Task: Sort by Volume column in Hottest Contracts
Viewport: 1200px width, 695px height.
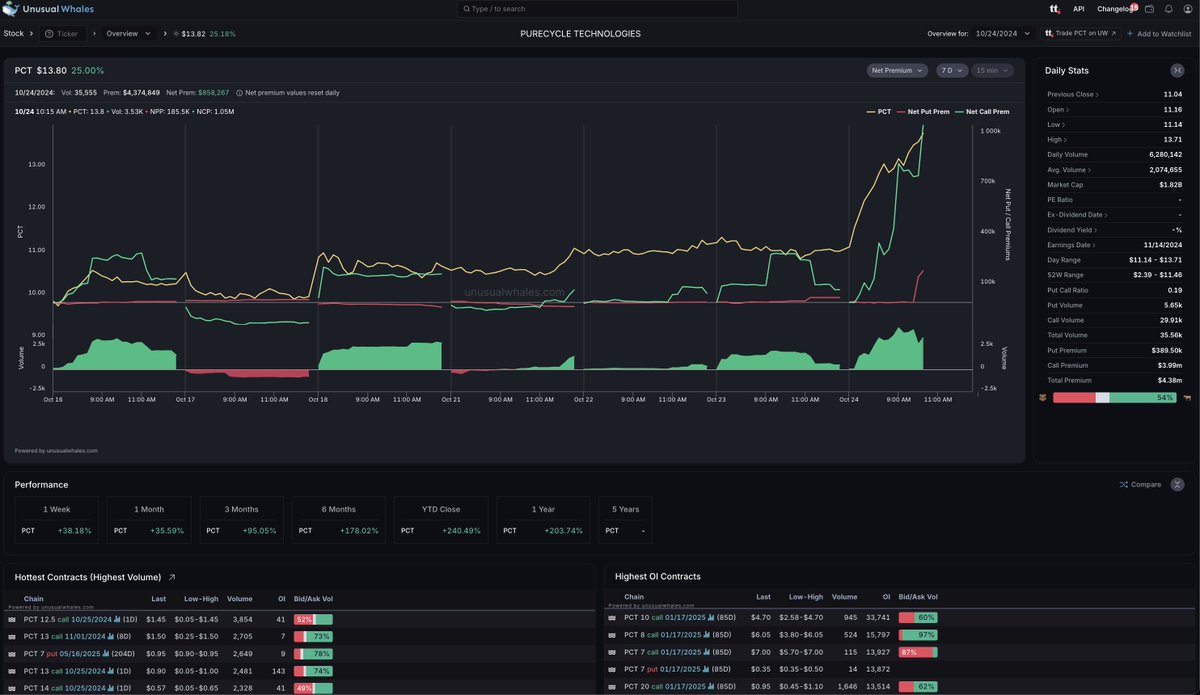Action: coord(239,599)
